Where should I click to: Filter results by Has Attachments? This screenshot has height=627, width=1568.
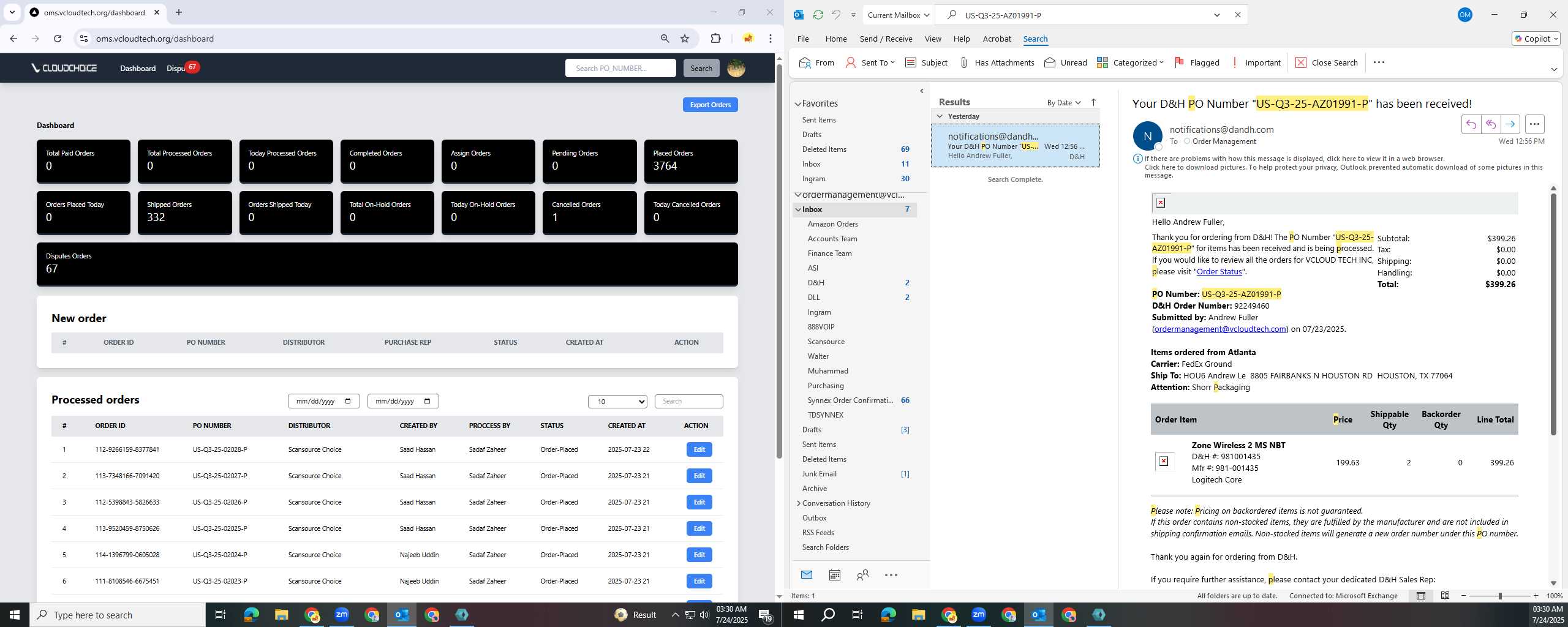click(996, 62)
